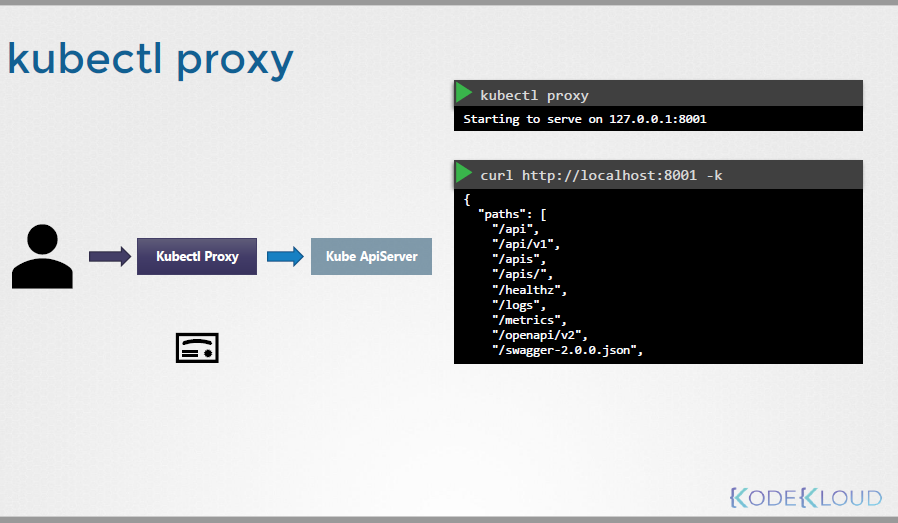The image size is (898, 523).
Task: Click the '"paths": [' line
Action: (x=512, y=214)
